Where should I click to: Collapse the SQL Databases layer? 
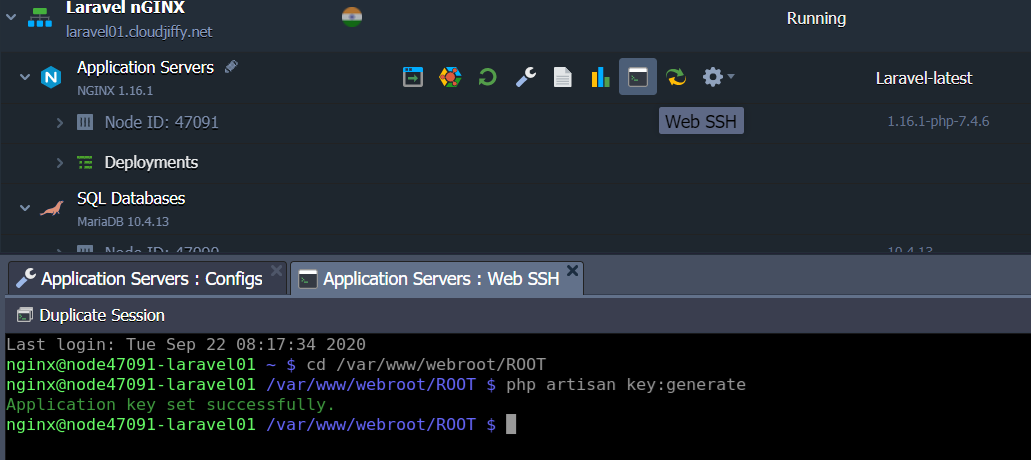pos(25,208)
